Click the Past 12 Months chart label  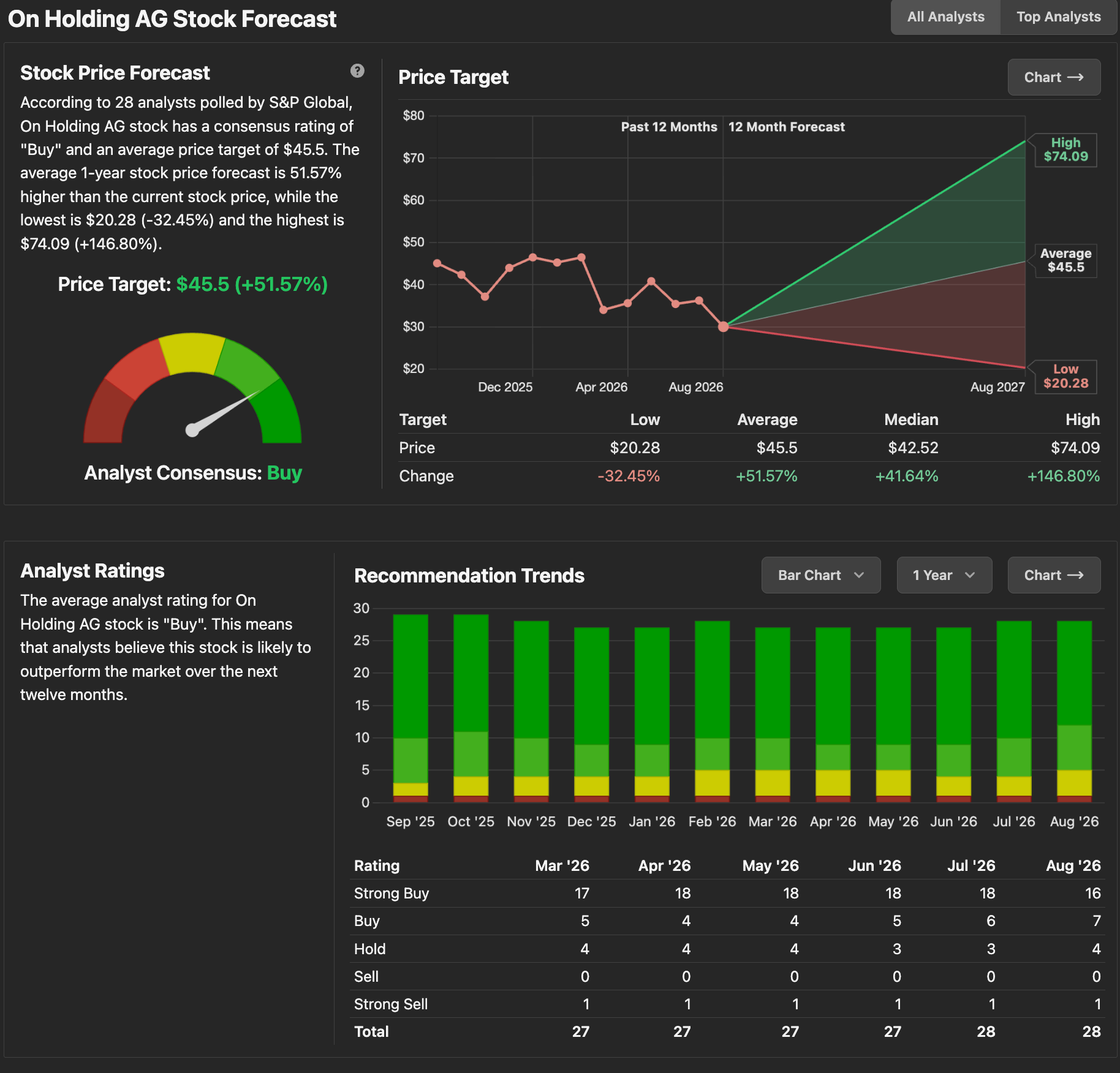(x=669, y=127)
